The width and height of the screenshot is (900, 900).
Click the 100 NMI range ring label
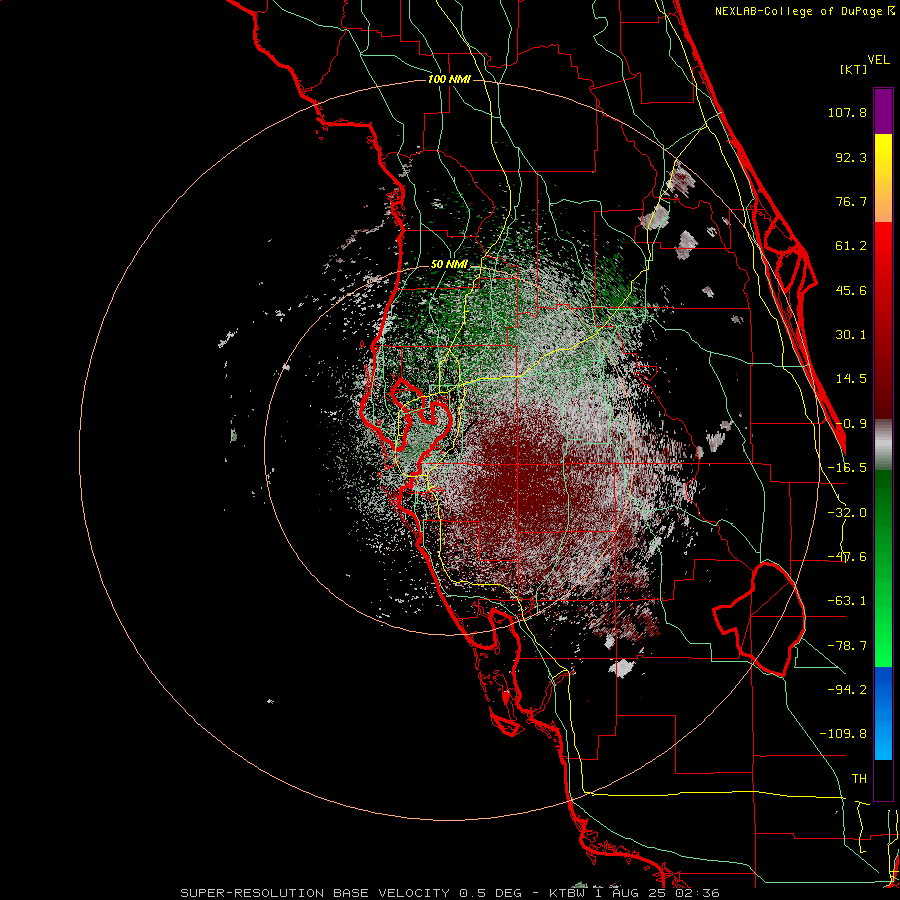449,79
